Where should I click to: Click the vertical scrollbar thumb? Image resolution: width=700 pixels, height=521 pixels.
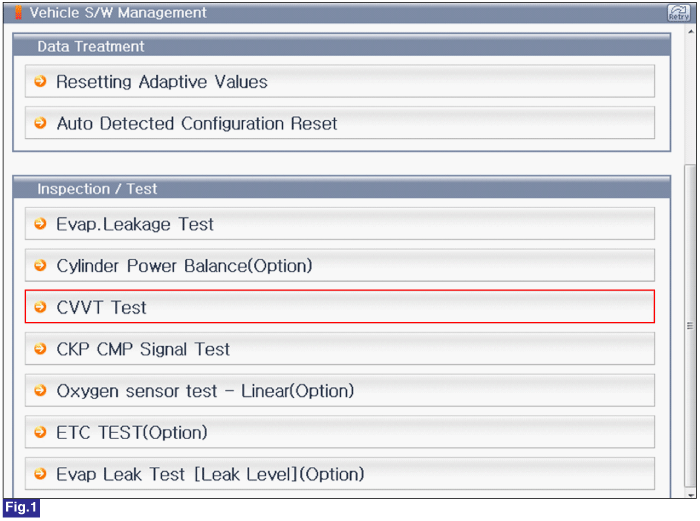(690, 326)
